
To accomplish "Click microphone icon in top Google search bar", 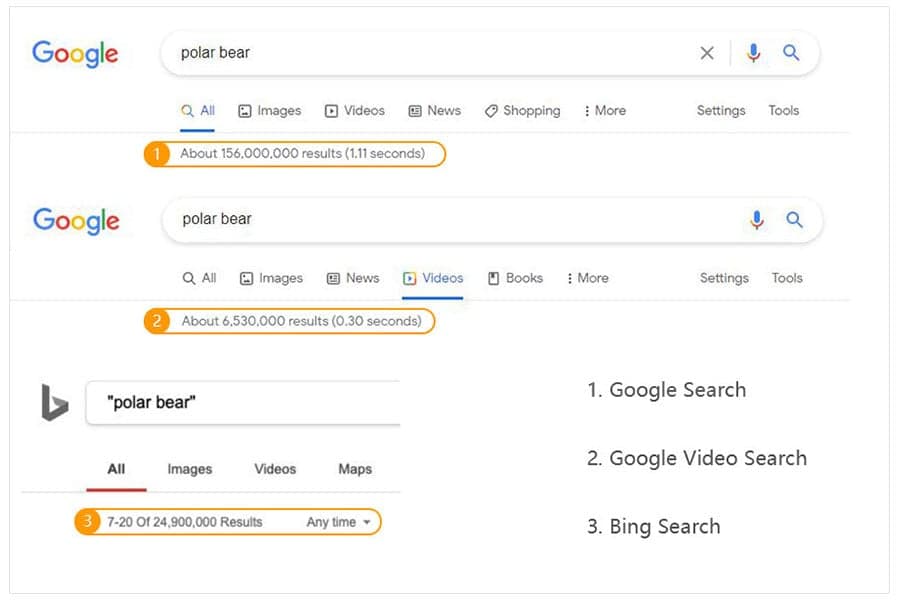I will pyautogui.click(x=753, y=53).
